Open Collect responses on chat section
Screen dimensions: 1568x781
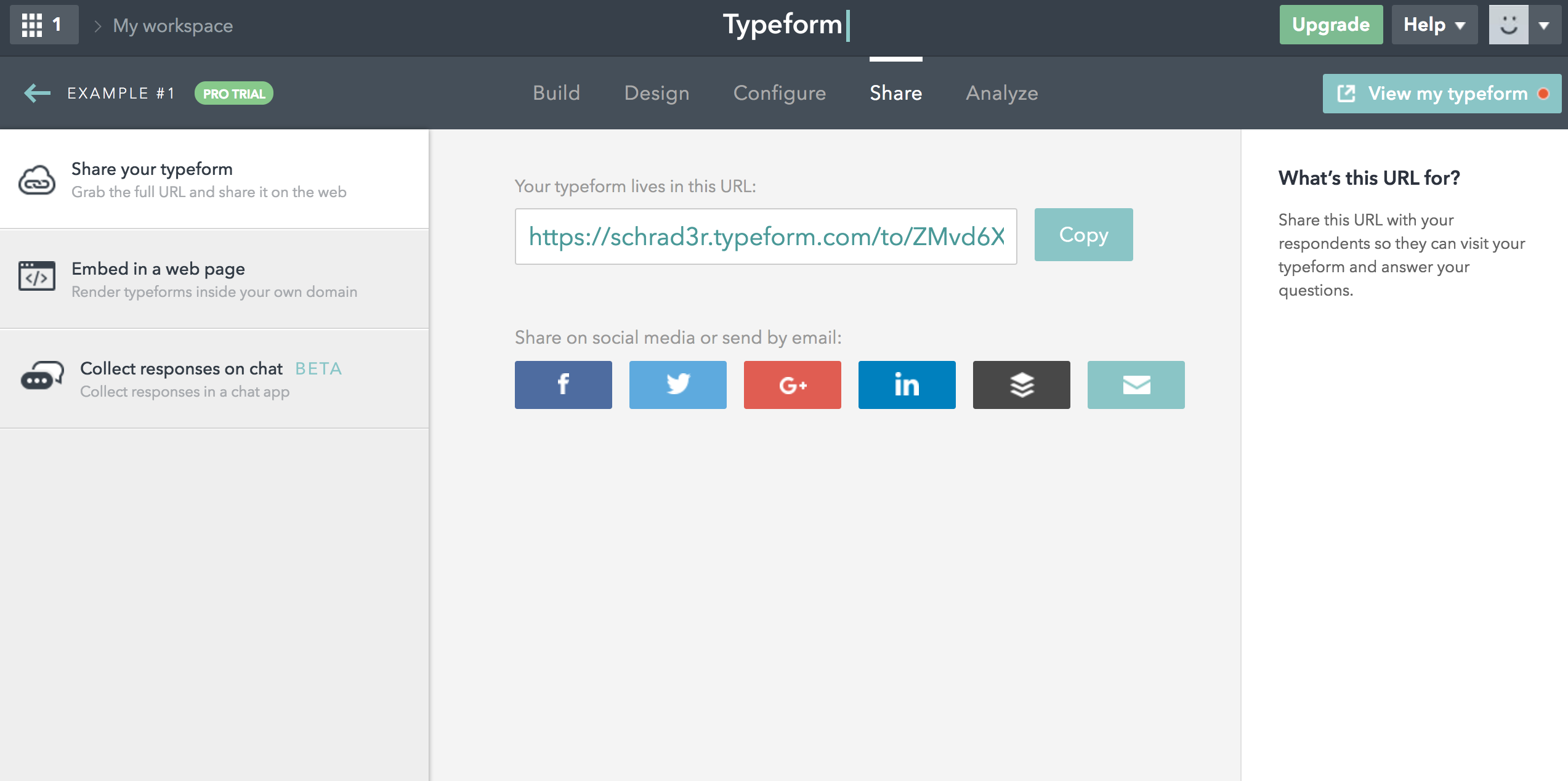pyautogui.click(x=214, y=379)
